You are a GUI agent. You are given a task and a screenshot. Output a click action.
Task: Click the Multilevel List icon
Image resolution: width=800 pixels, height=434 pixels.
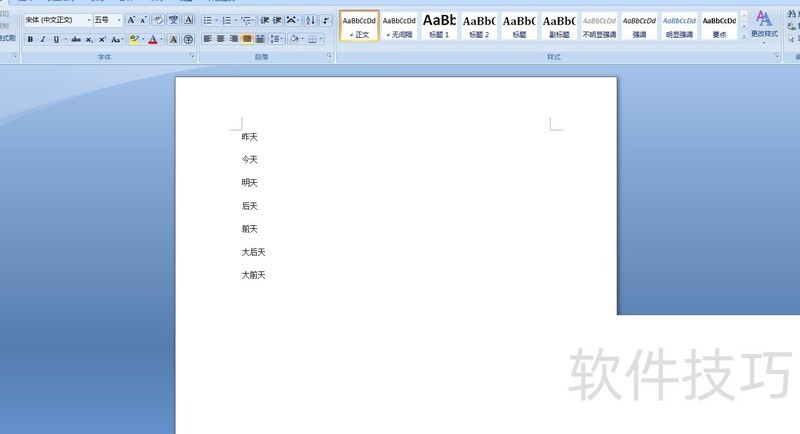click(246, 20)
